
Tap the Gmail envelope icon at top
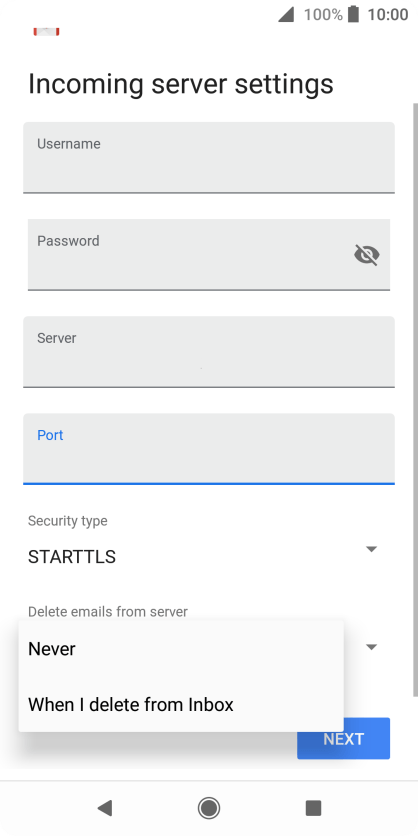(x=46, y=31)
